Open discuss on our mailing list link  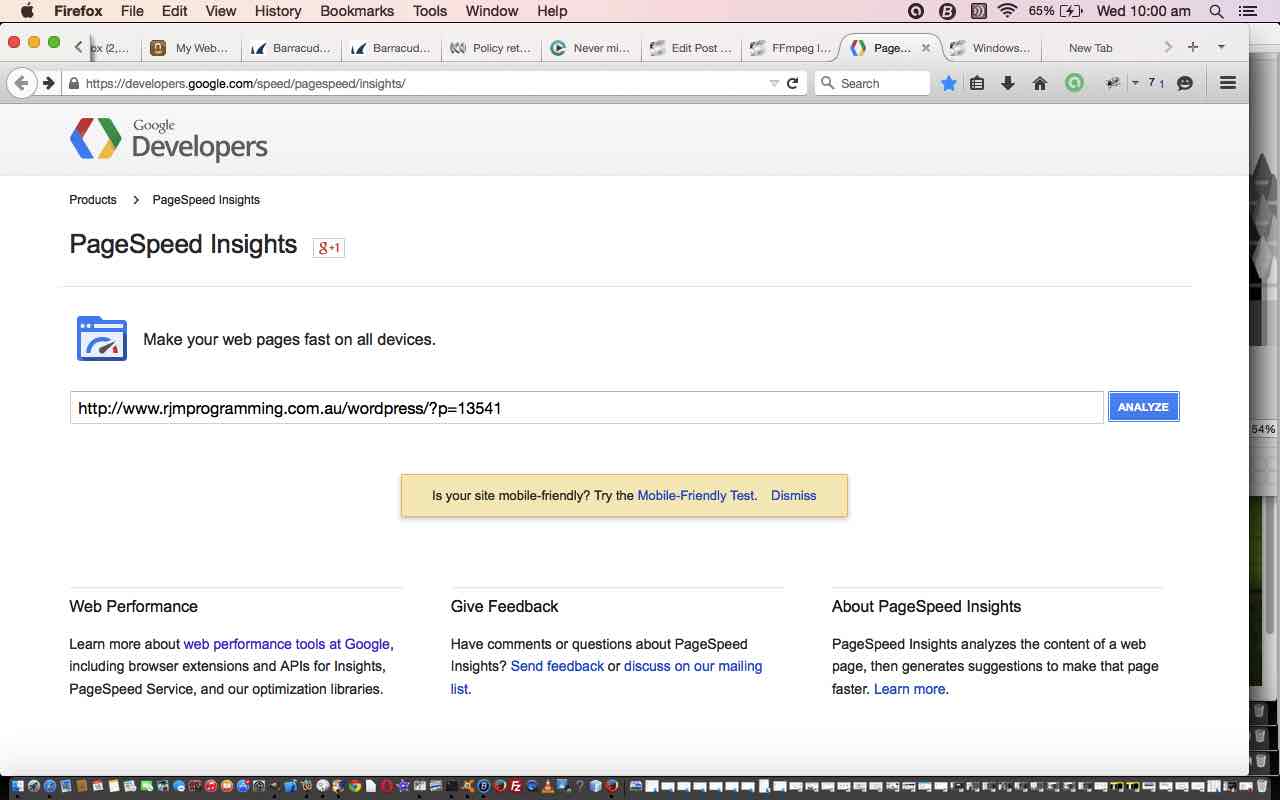coord(606,677)
